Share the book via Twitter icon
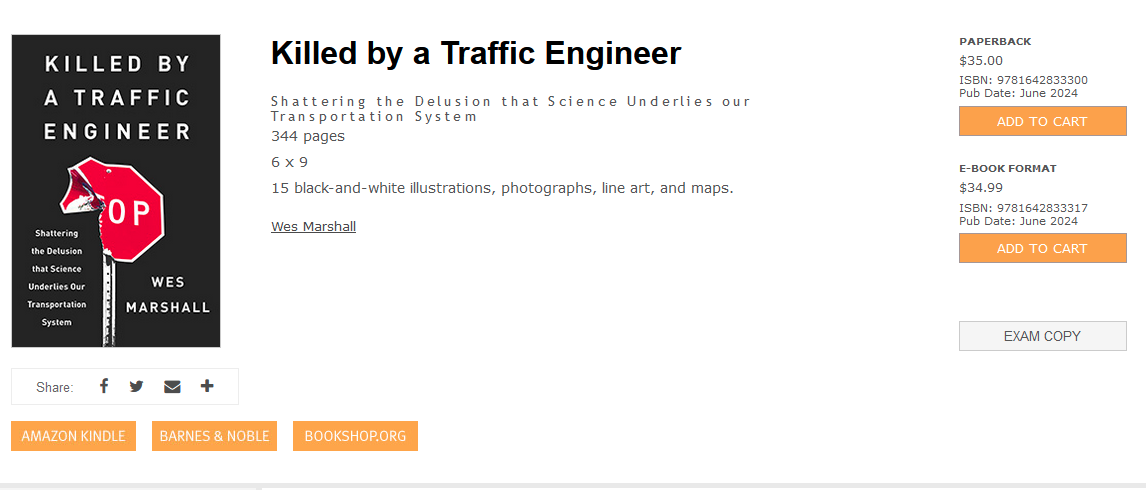Viewport: 1146px width, 490px height. pos(137,386)
